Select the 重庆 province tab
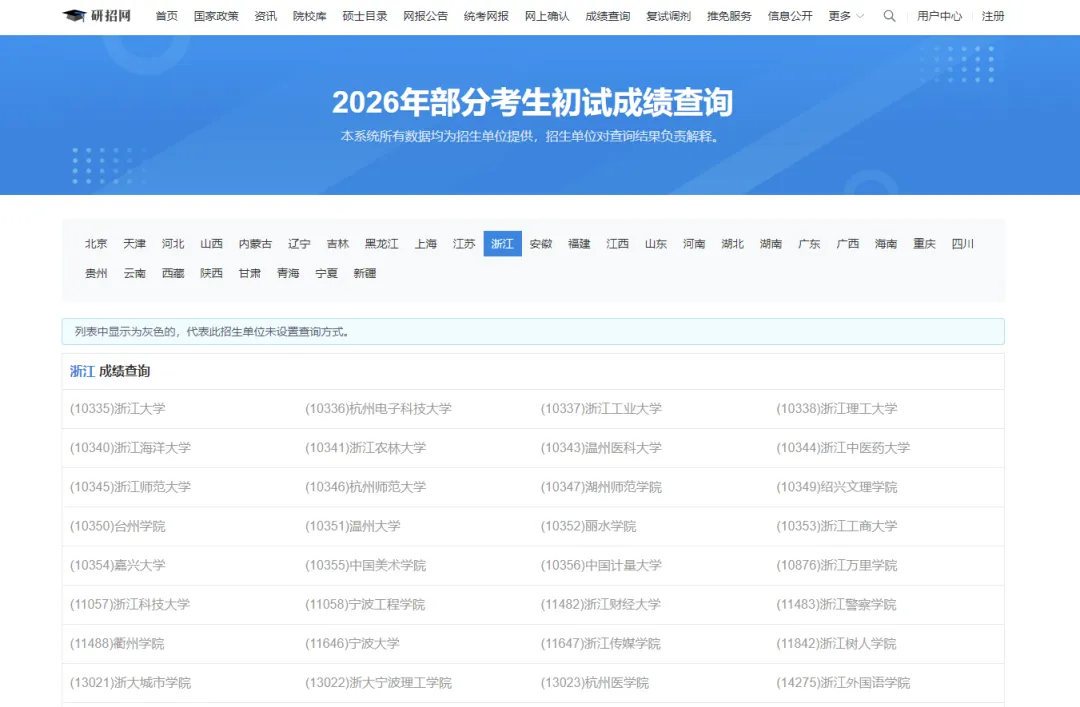The image size is (1080, 707). [924, 244]
